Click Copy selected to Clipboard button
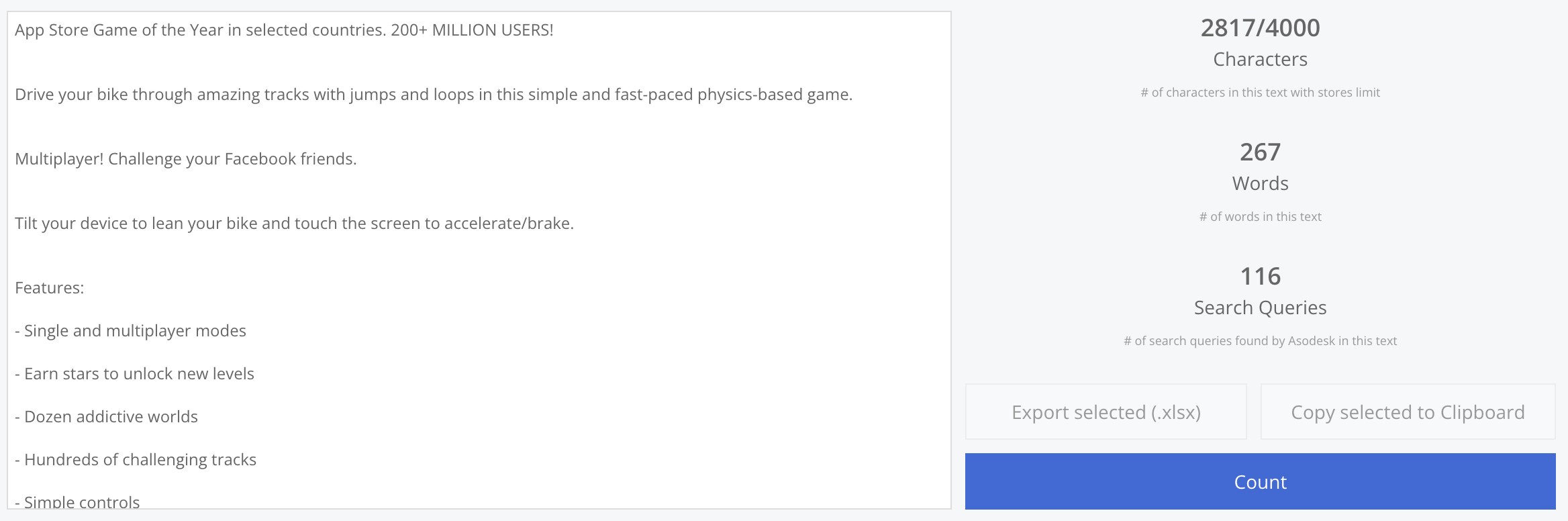 1408,412
